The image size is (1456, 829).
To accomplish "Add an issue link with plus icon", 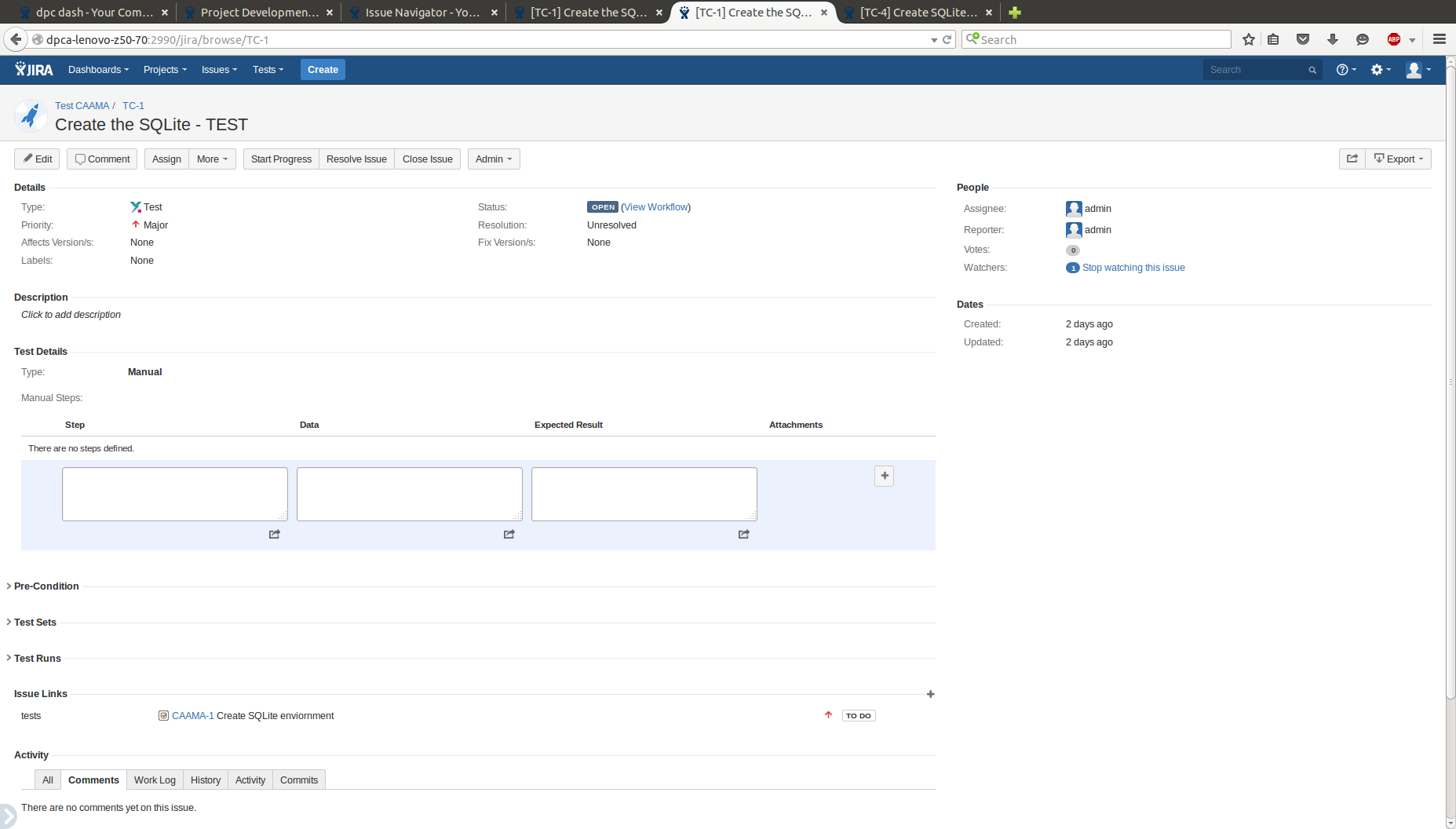I will [931, 694].
